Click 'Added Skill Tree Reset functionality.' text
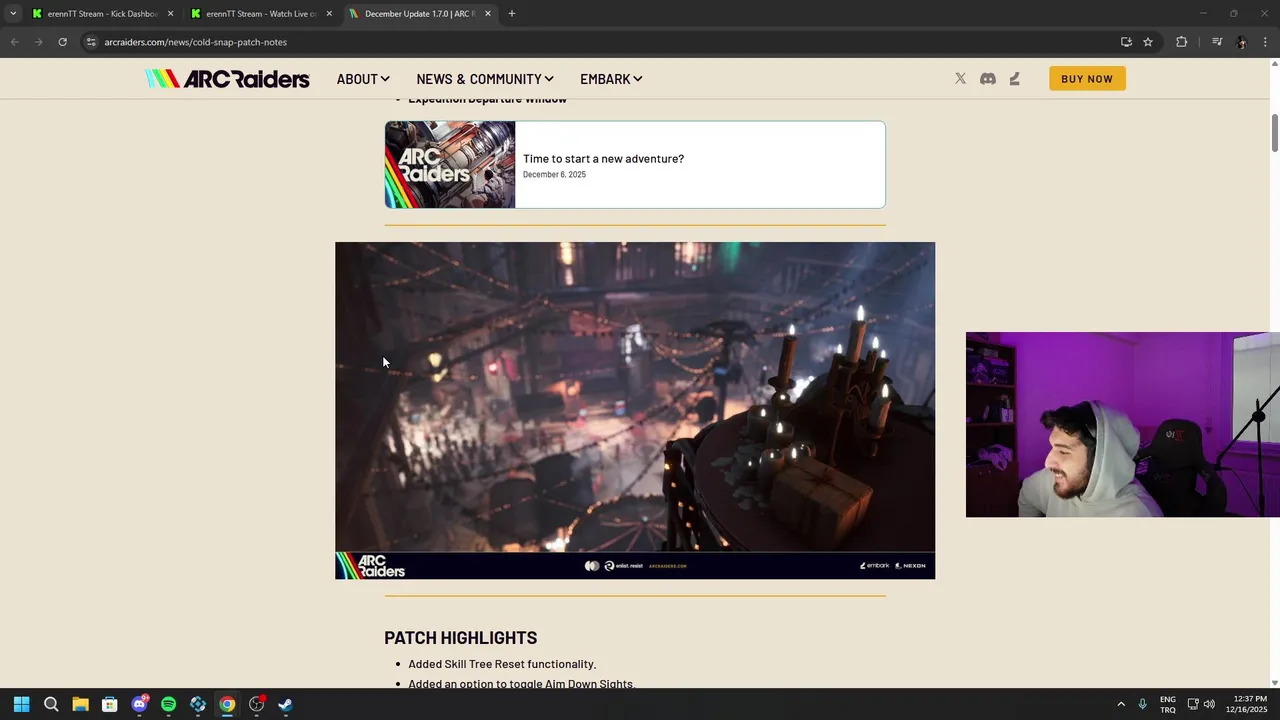 click(502, 664)
